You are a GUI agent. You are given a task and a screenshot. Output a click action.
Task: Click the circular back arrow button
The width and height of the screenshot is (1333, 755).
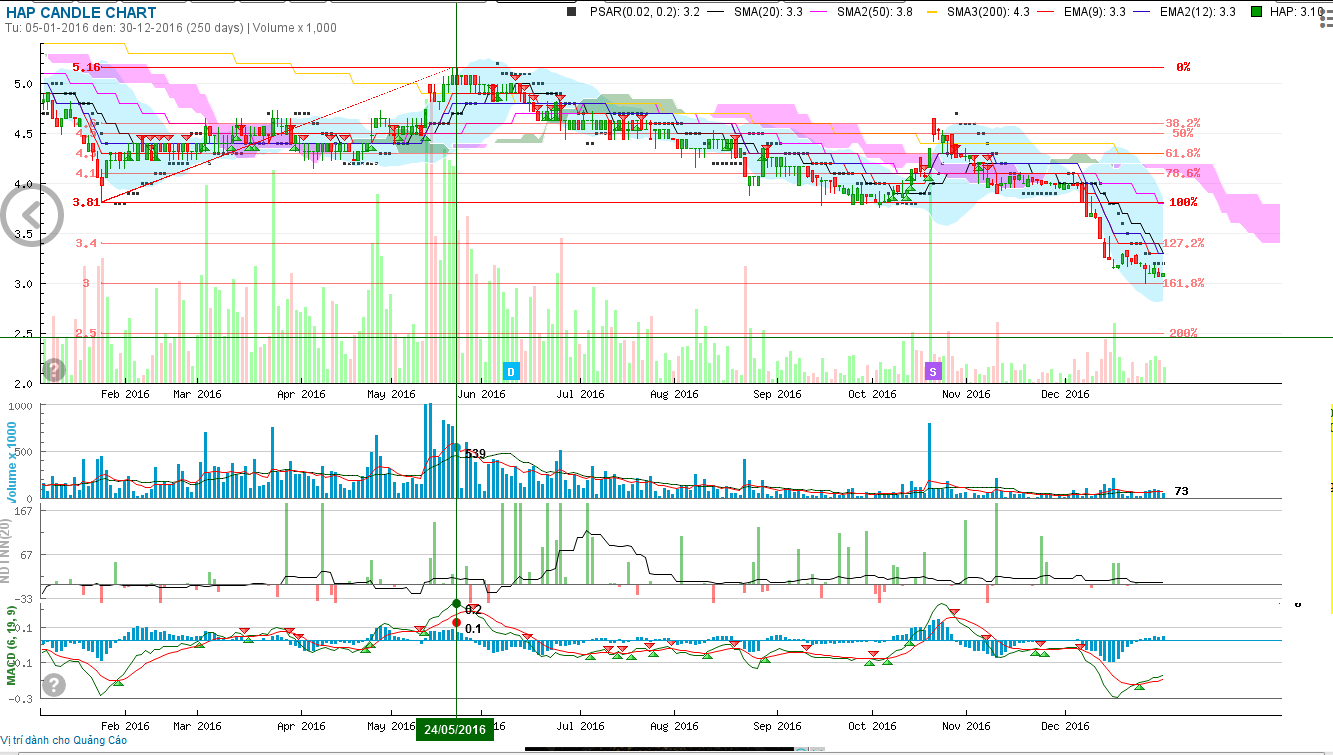click(30, 214)
